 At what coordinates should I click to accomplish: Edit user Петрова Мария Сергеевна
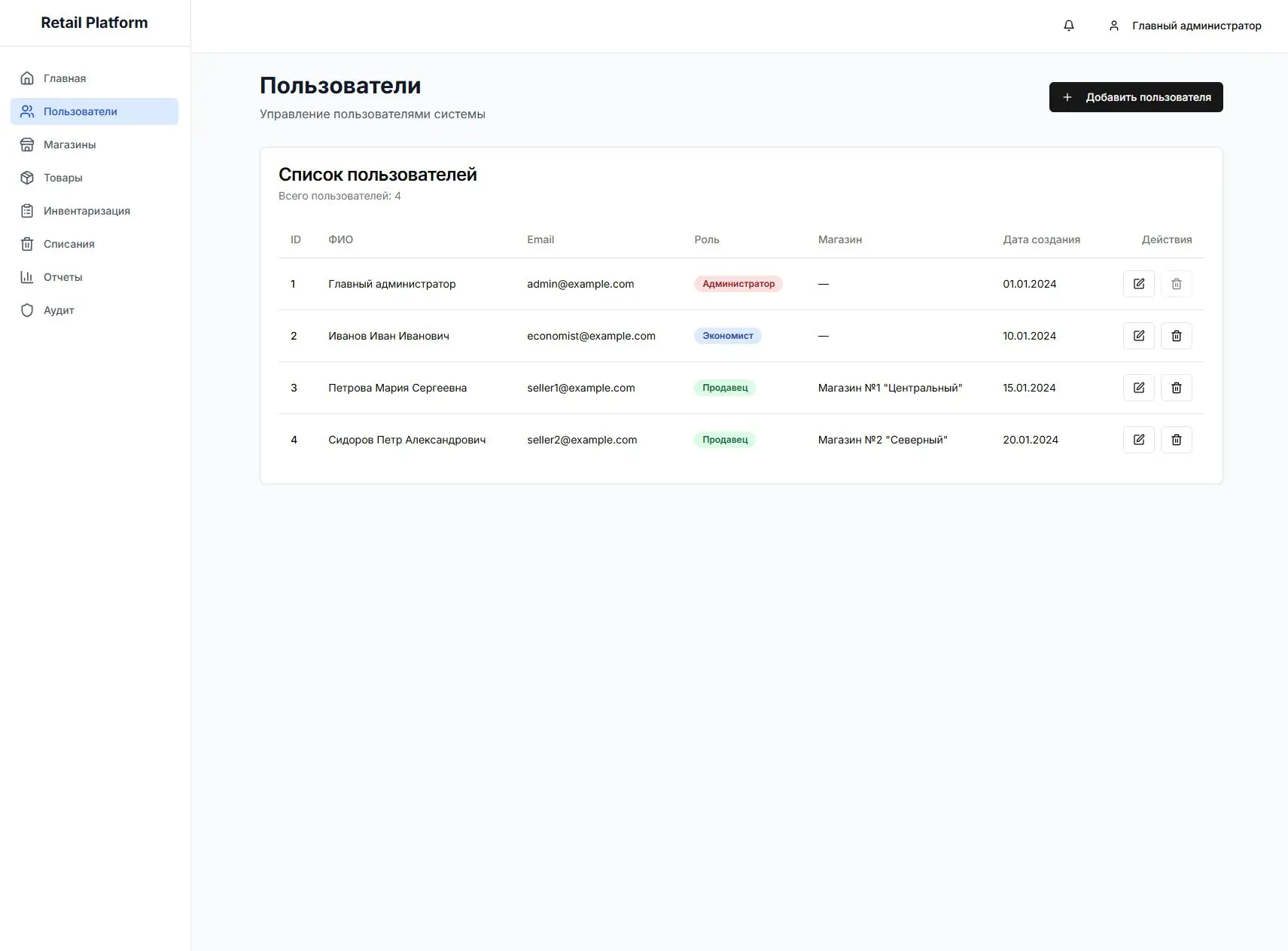[x=1138, y=388]
